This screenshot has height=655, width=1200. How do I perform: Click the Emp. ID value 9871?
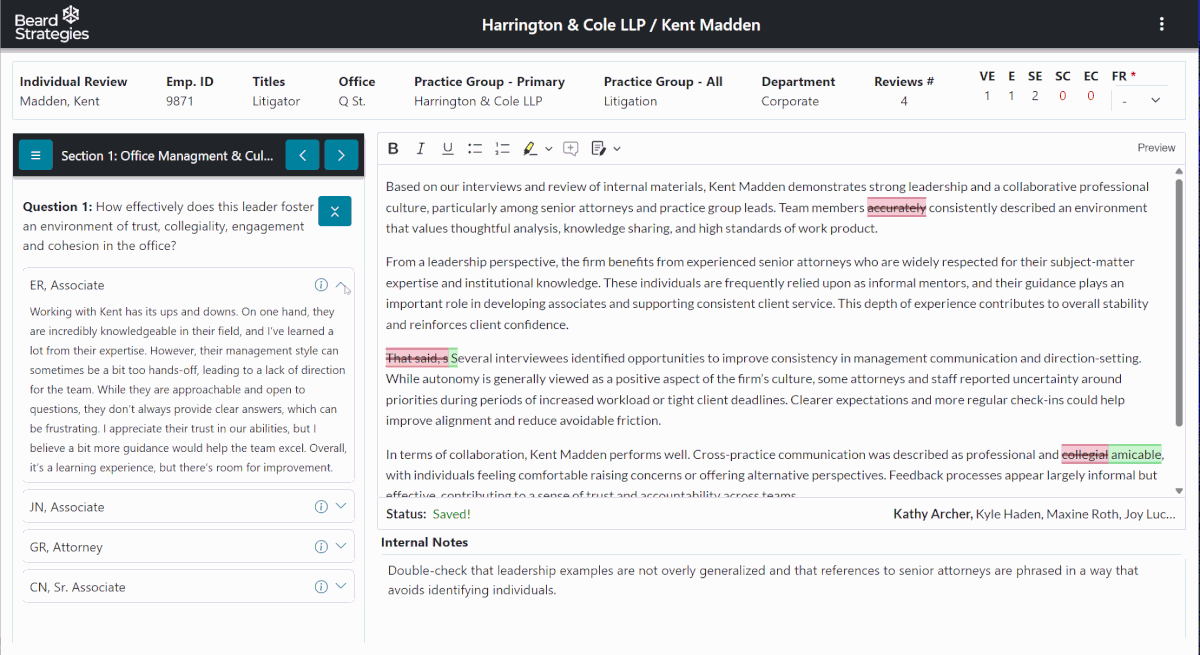tap(180, 101)
